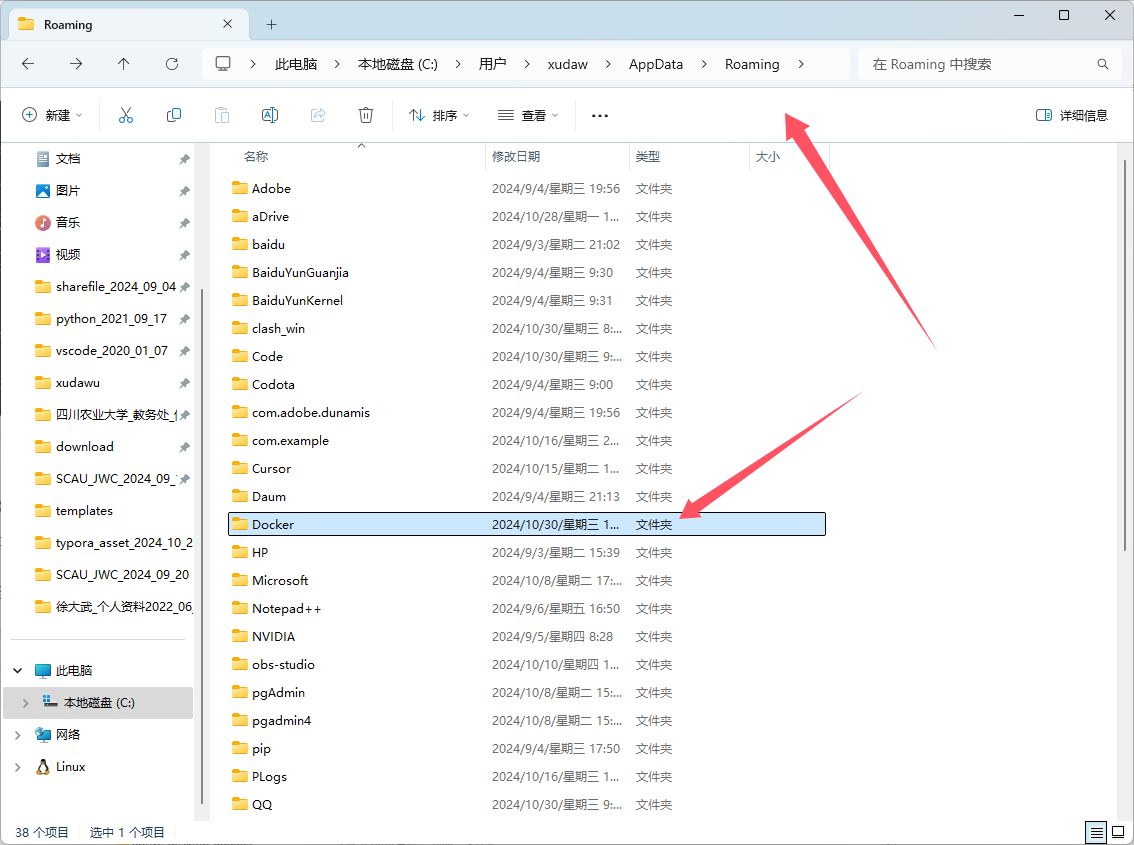
Task: Open the 新建 dropdown menu
Action: coord(52,115)
